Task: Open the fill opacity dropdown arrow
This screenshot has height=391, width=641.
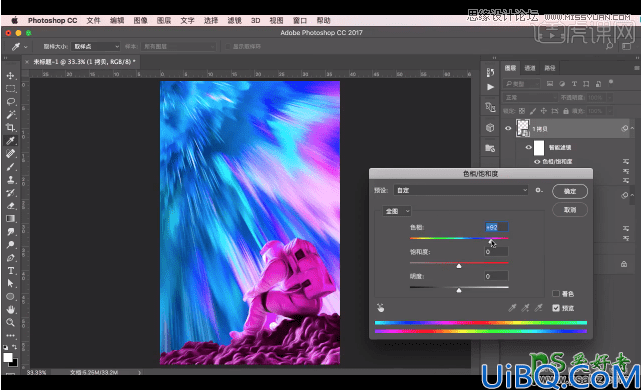Action: (x=610, y=111)
